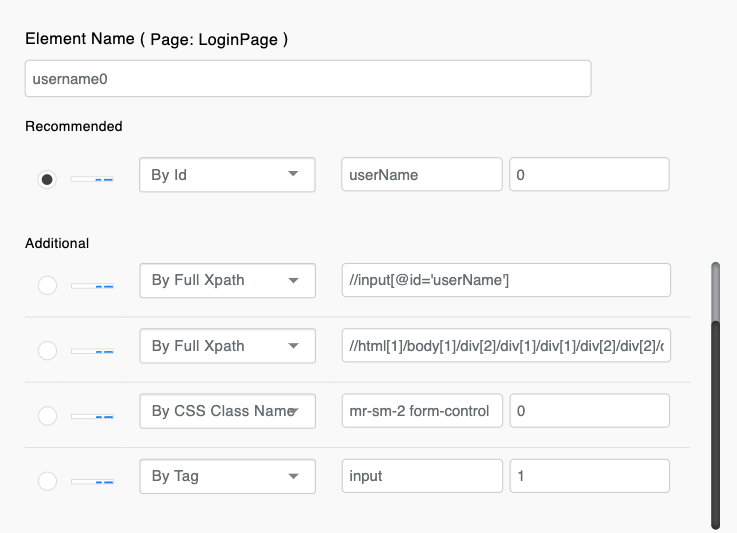Image resolution: width=737 pixels, height=533 pixels.
Task: Choose the radio button for the //html[1]/body[1] xpath
Action: click(47, 350)
